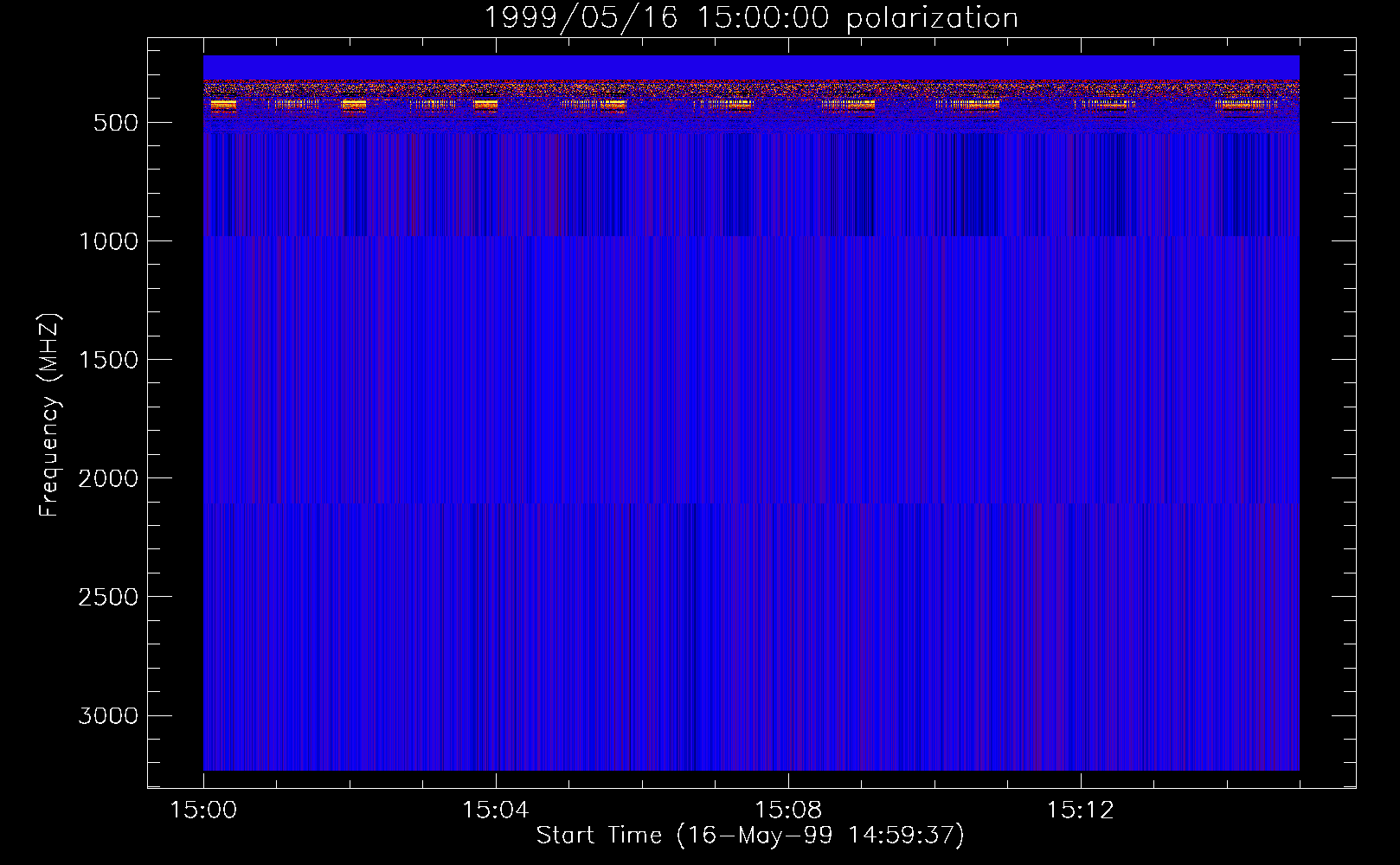Viewport: 1400px width, 865px height.
Task: Click the 'Start Time (16-May-99 14:59:37)' label
Action: coord(750,835)
